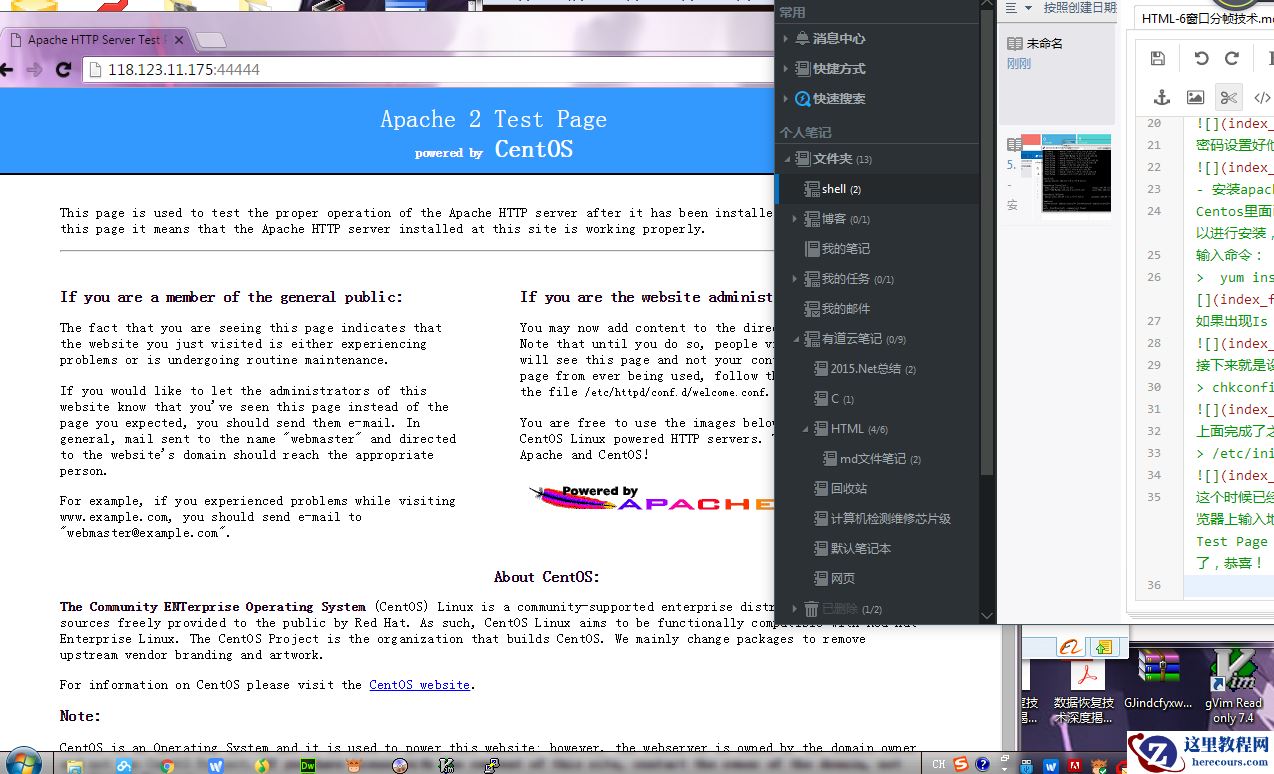Screen dimensions: 1274x774
Task: Expand the 快捷方式 section
Action: (x=786, y=68)
